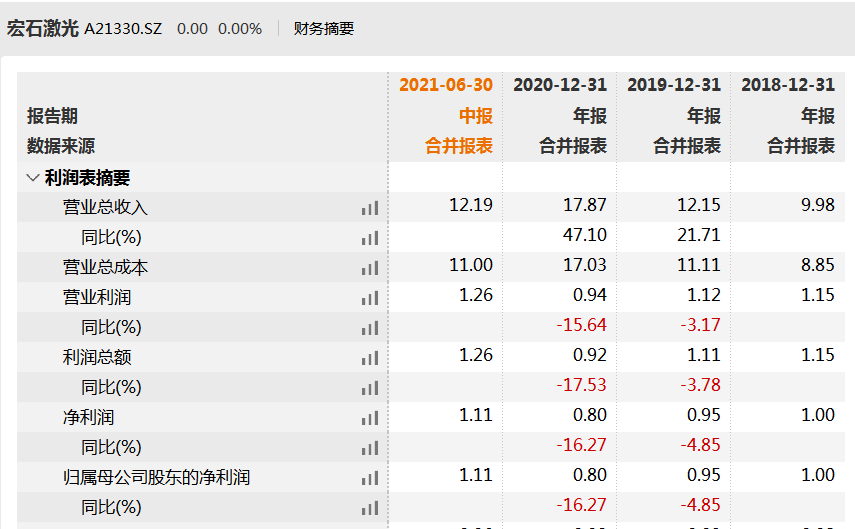Select the 净利润 row label
The width and height of the screenshot is (855, 529).
click(x=88, y=417)
